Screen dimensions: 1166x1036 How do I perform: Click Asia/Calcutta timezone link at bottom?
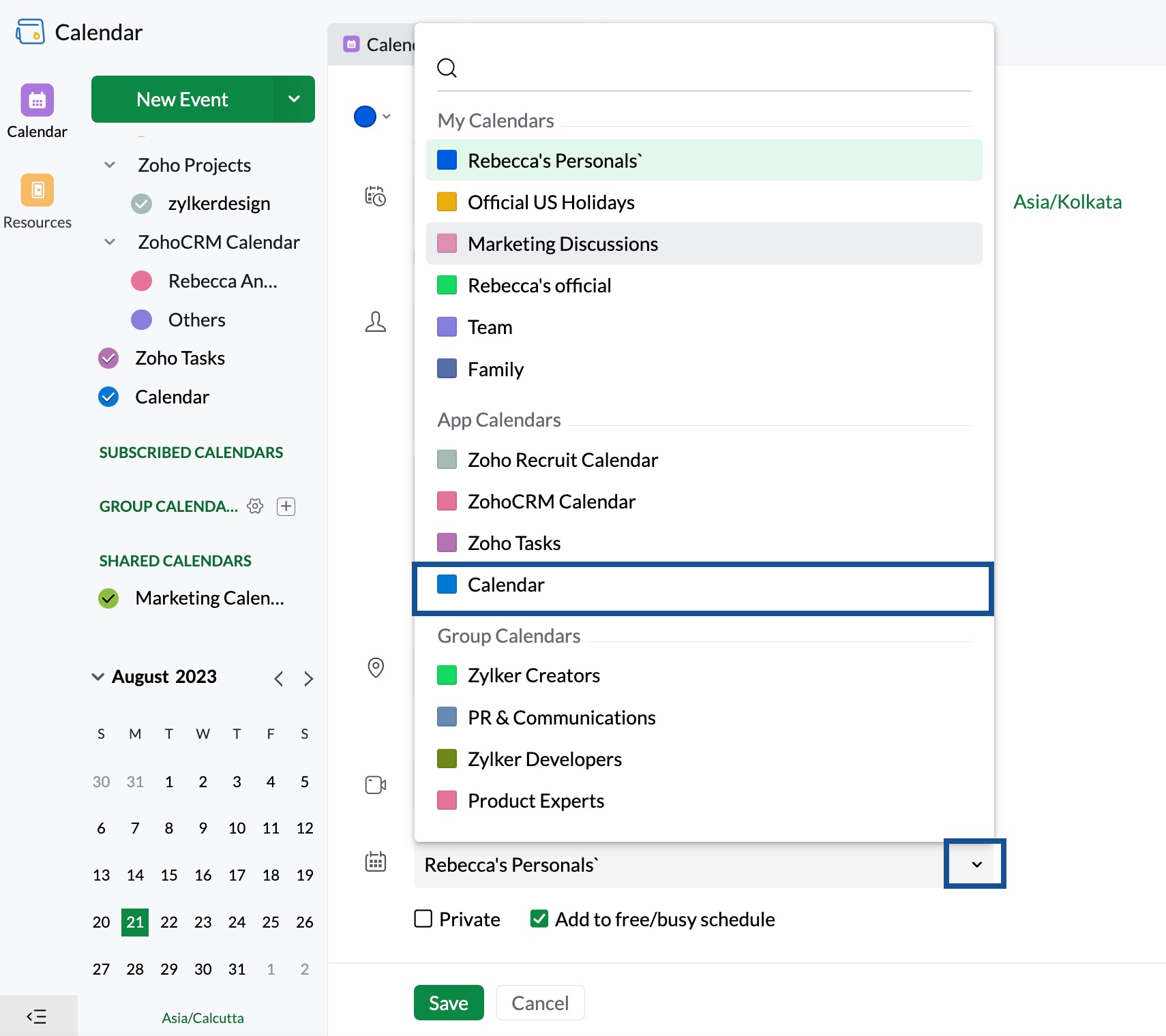pyautogui.click(x=203, y=1018)
